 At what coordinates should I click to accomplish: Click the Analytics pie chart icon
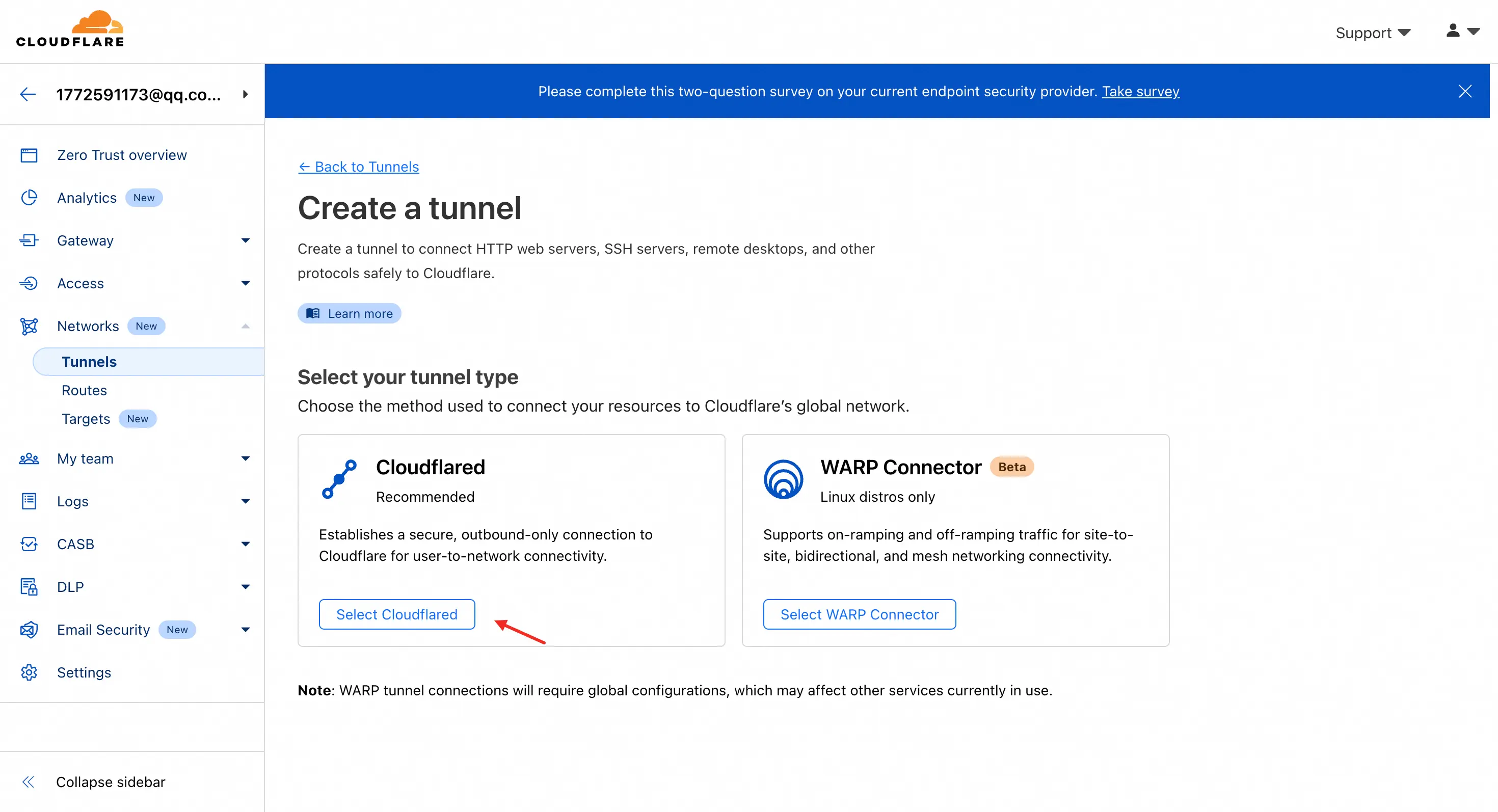click(x=29, y=198)
